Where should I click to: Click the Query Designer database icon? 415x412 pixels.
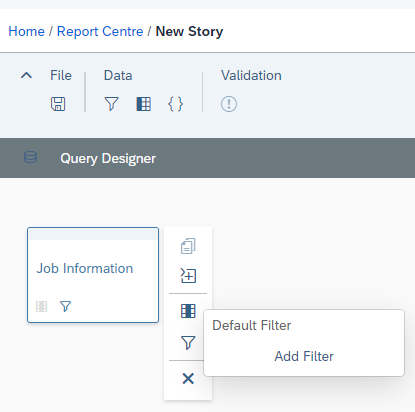click(30, 157)
